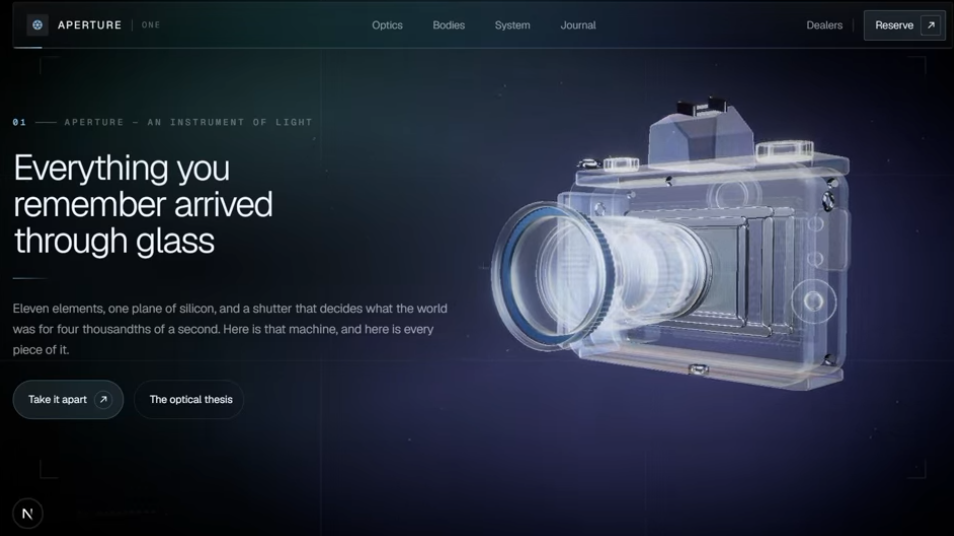Image resolution: width=954 pixels, height=536 pixels.
Task: Click the Reserve button
Action: point(904,25)
